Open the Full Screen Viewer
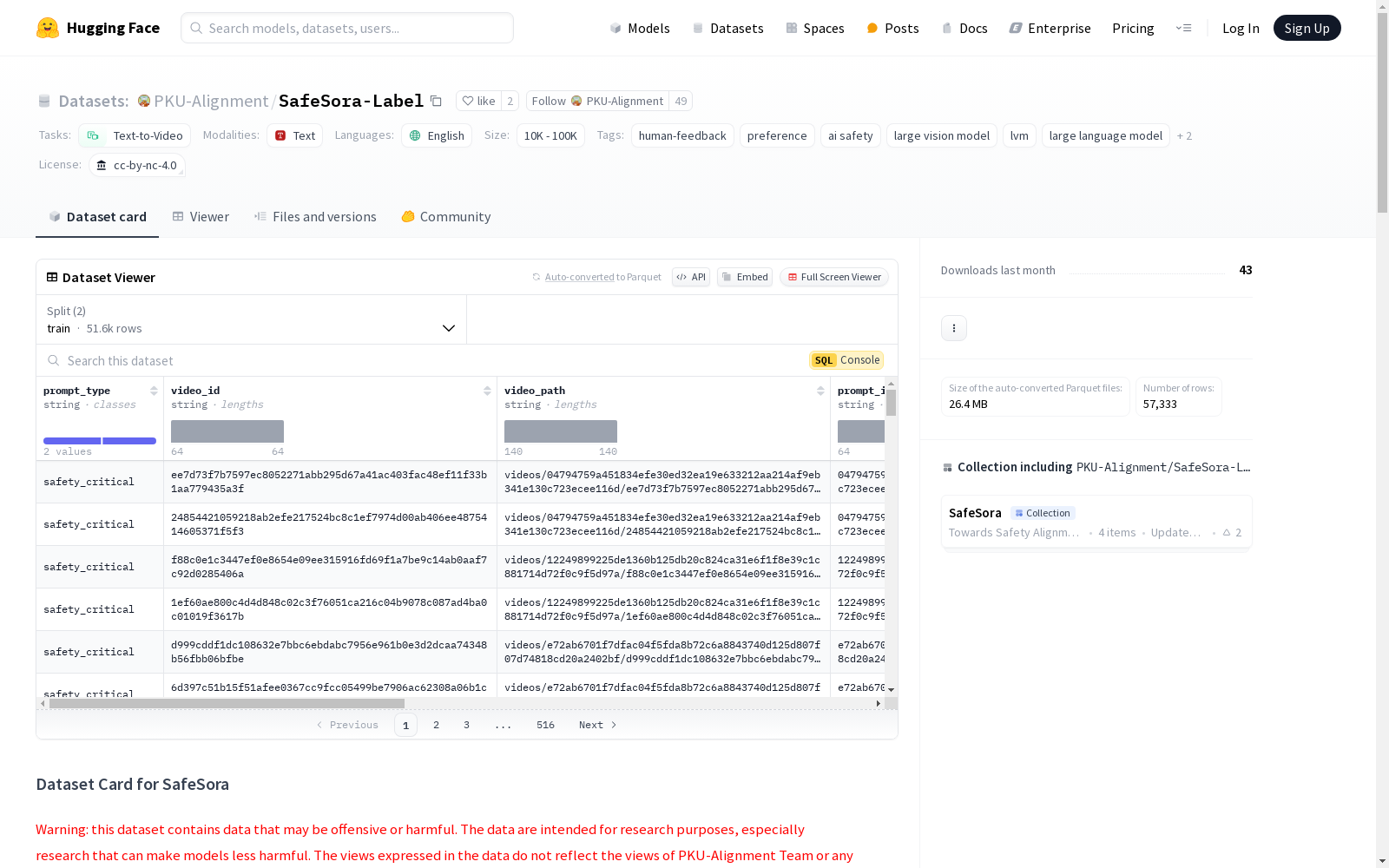This screenshot has height=868, width=1389. (834, 277)
